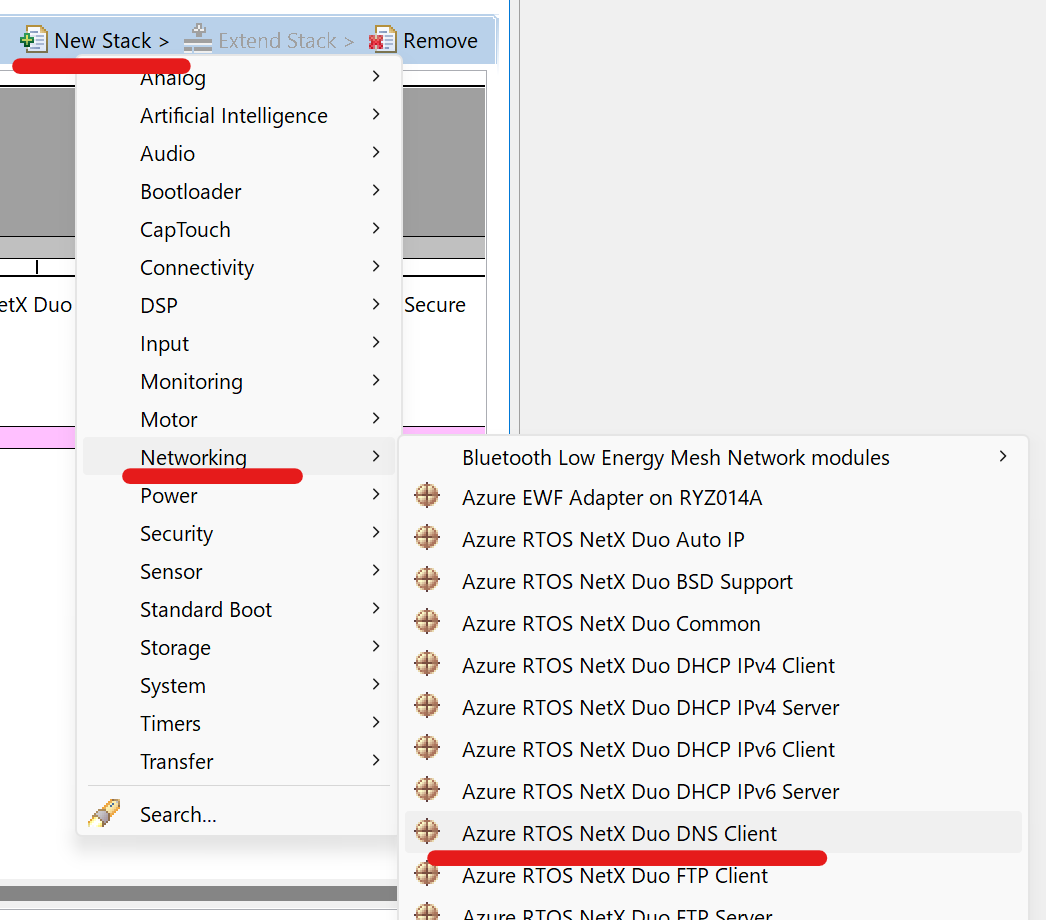Click the icon beside DHCP IPv6 Client
Screen dimensions: 1046x920
(x=427, y=748)
